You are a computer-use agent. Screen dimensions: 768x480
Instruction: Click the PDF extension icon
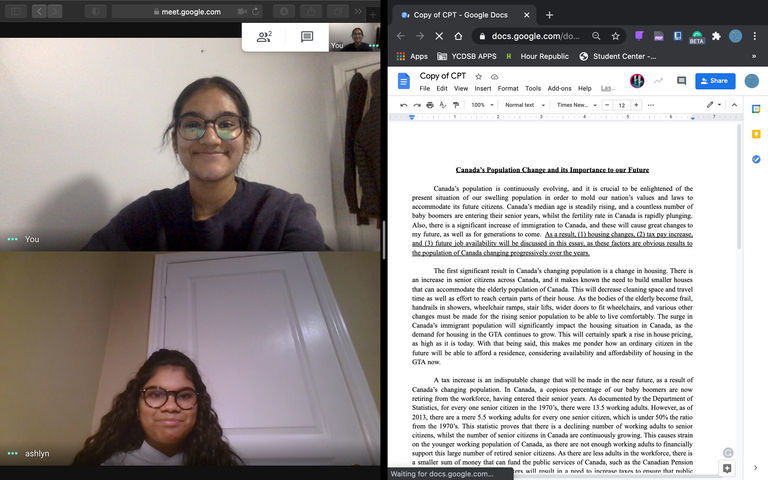click(659, 36)
